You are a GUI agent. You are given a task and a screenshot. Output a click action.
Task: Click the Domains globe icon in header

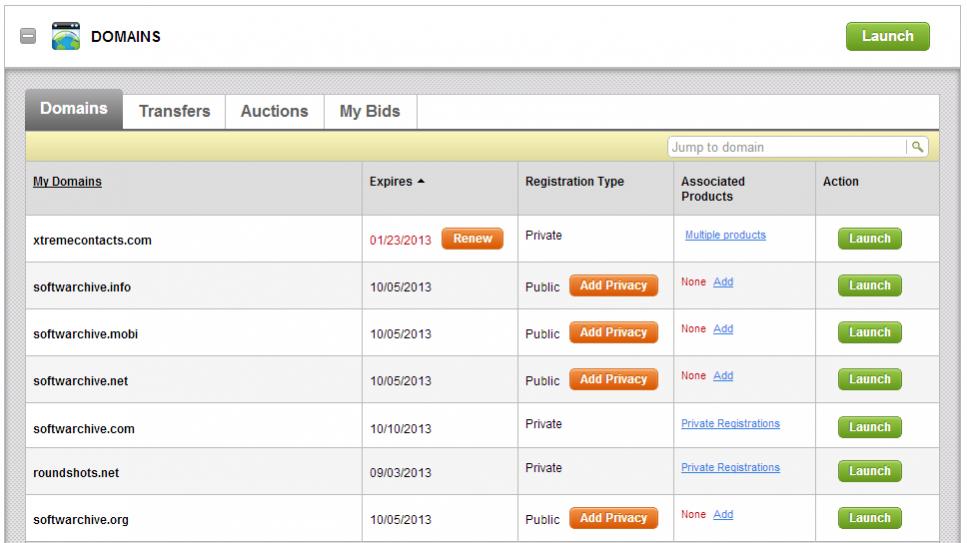point(64,37)
